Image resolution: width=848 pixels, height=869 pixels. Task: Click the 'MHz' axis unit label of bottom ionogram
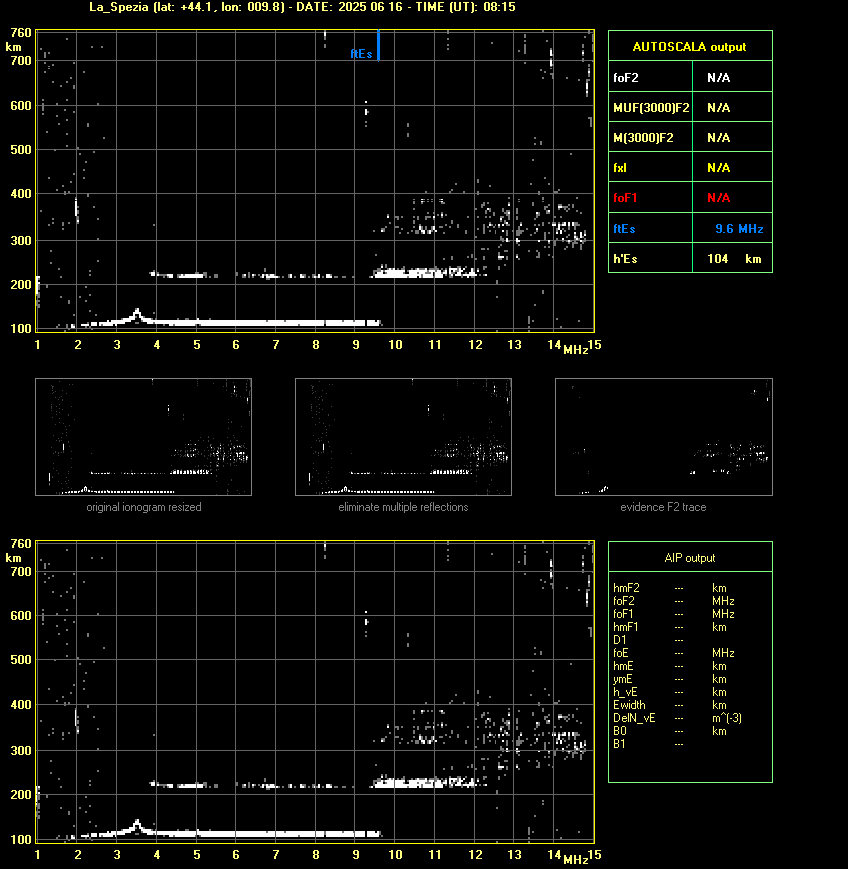click(575, 860)
